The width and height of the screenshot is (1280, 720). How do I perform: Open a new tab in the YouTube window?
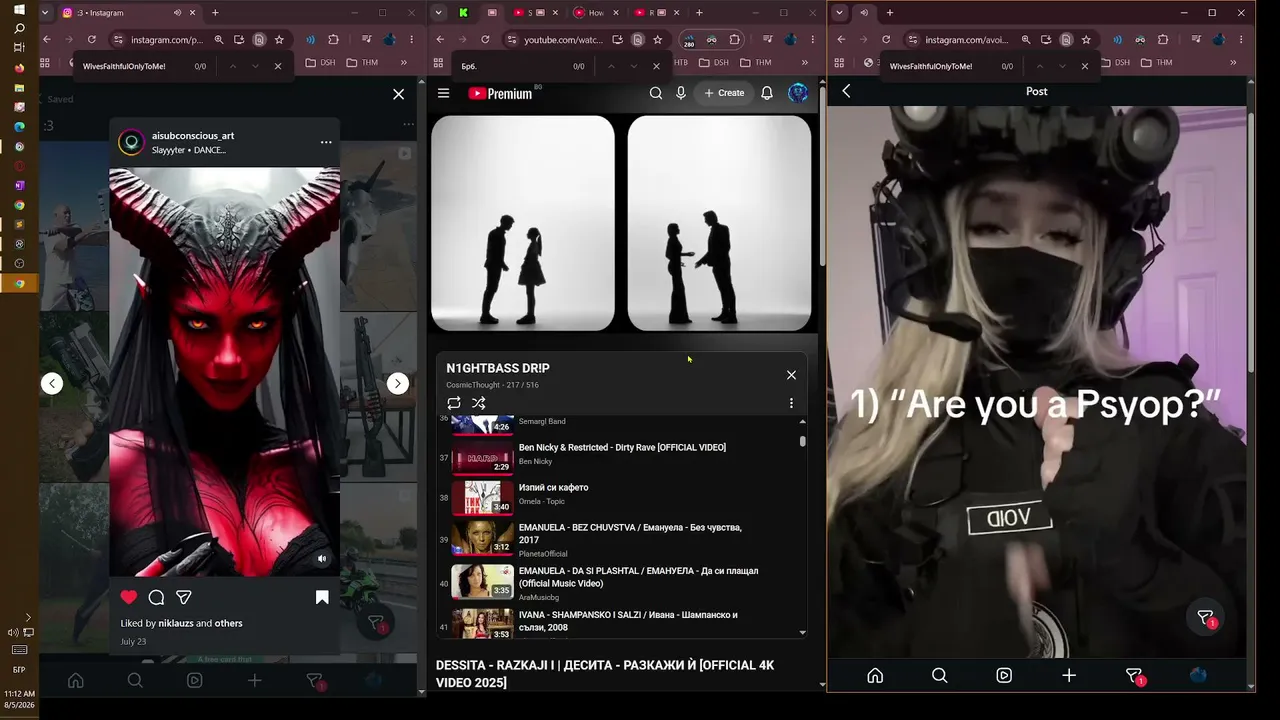pyautogui.click(x=699, y=13)
